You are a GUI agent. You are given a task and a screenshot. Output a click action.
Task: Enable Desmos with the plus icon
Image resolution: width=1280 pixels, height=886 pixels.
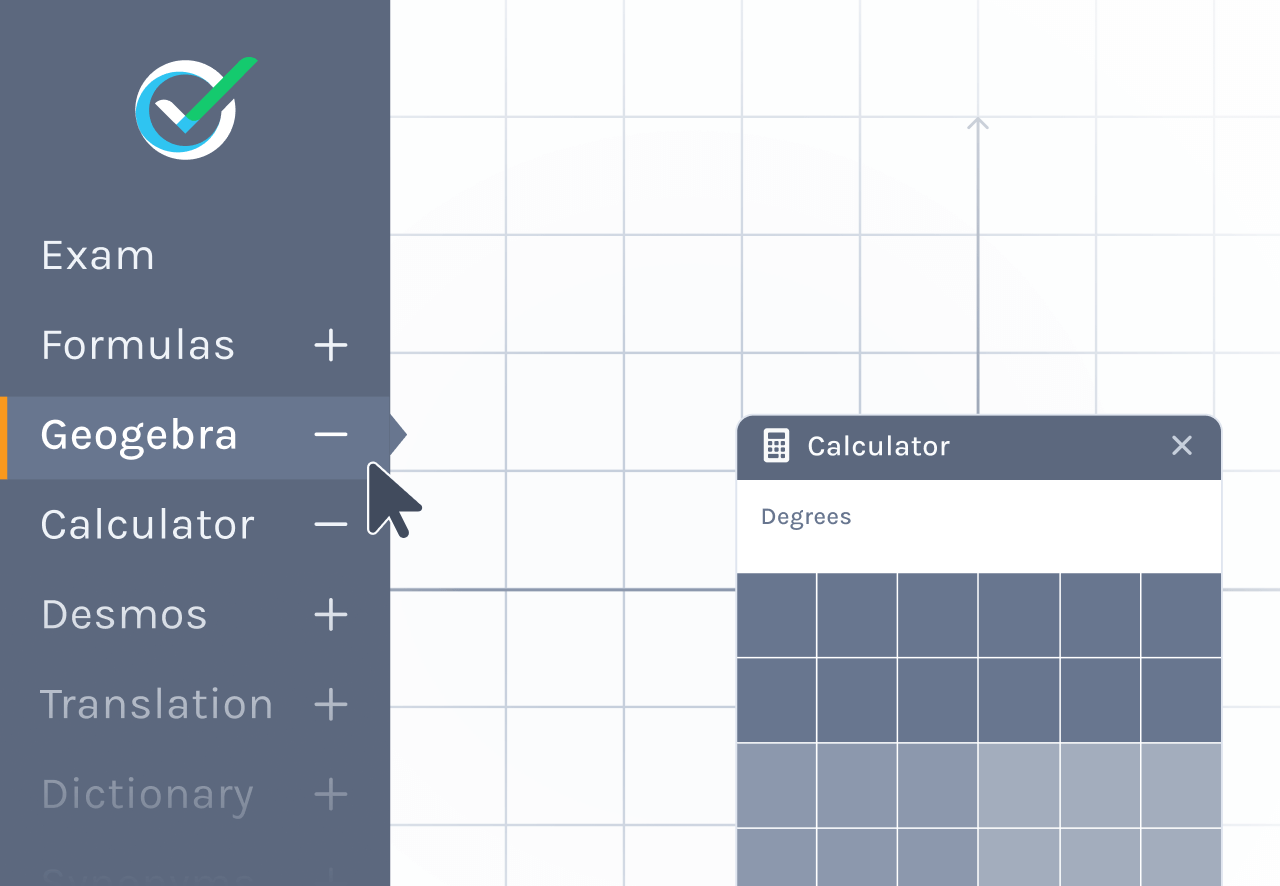pos(331,615)
